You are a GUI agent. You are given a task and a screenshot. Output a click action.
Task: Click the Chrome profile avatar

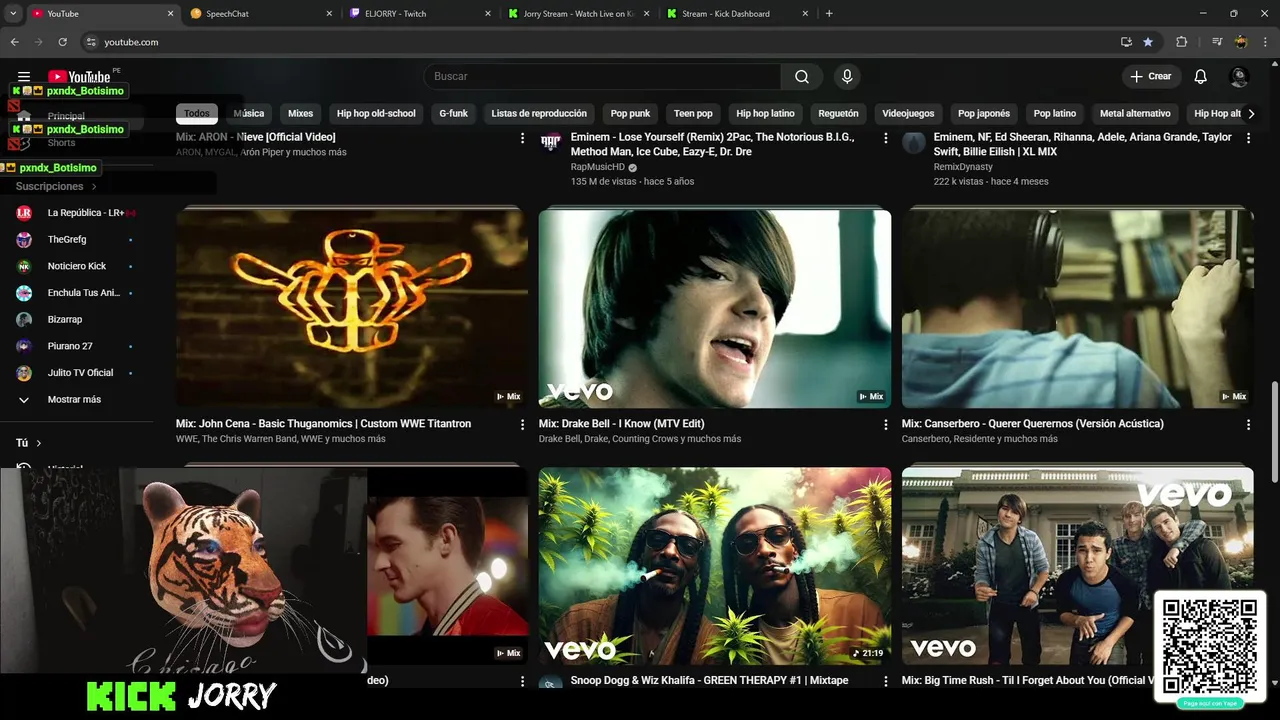(1241, 42)
